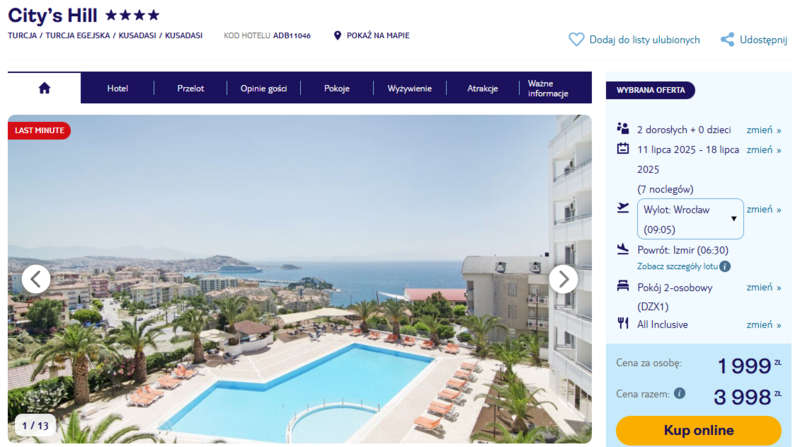Show next photo with right arrow
This screenshot has width=800, height=447.
pyautogui.click(x=563, y=279)
